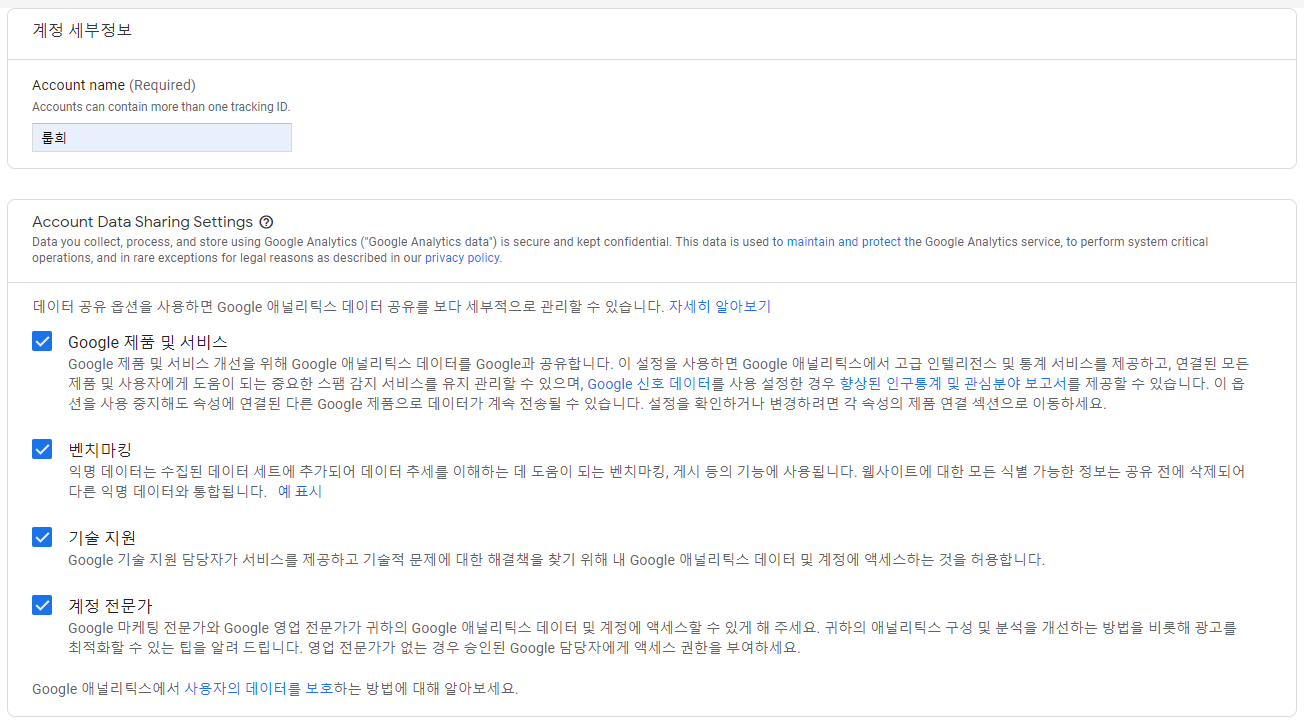Open the Google 신호 데이터 link

649,384
